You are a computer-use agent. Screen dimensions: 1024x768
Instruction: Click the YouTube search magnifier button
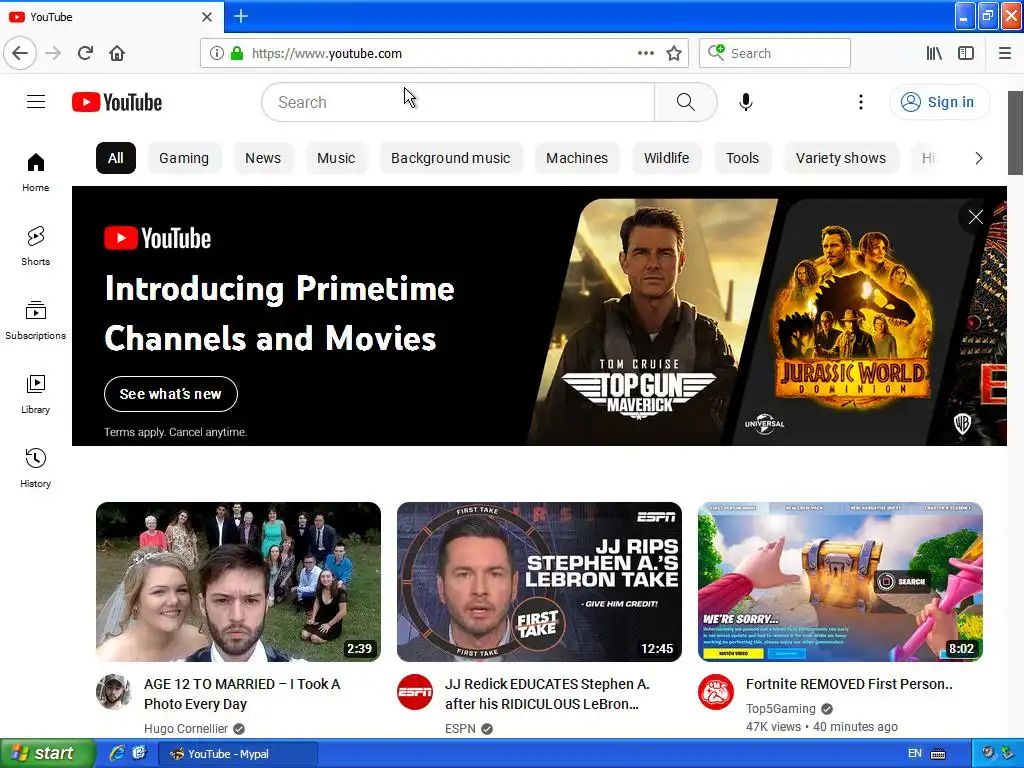(685, 102)
